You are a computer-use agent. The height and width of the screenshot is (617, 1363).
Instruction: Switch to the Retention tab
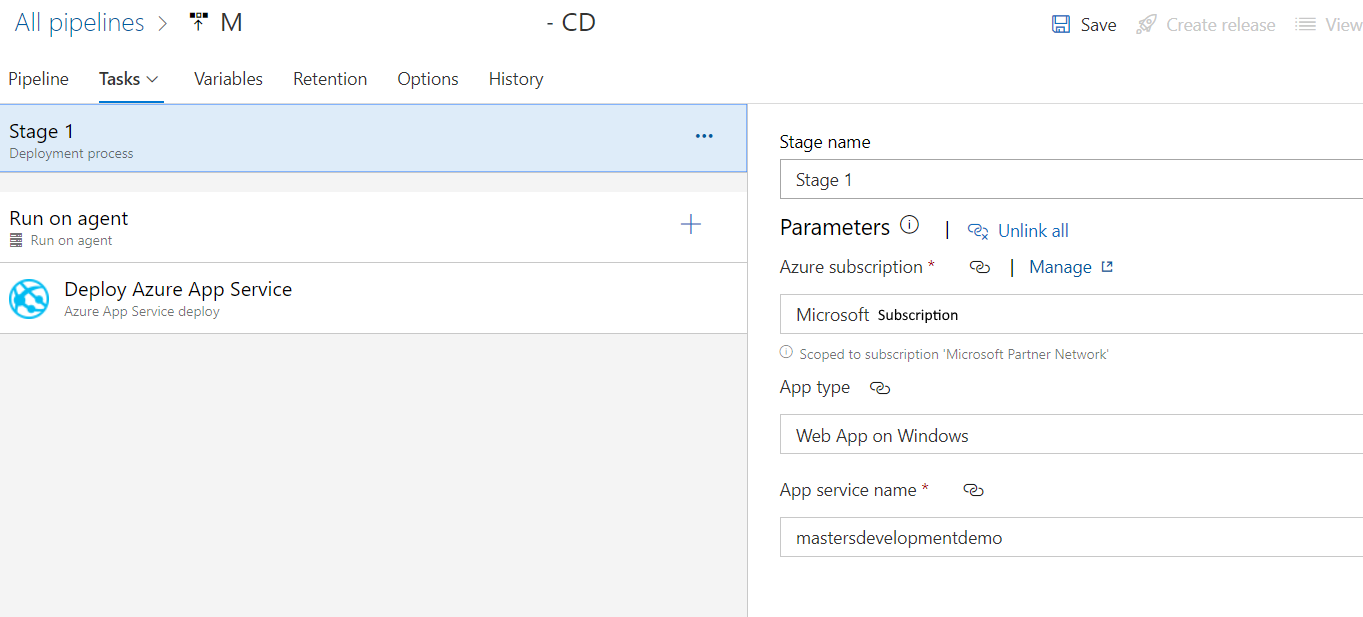point(330,78)
